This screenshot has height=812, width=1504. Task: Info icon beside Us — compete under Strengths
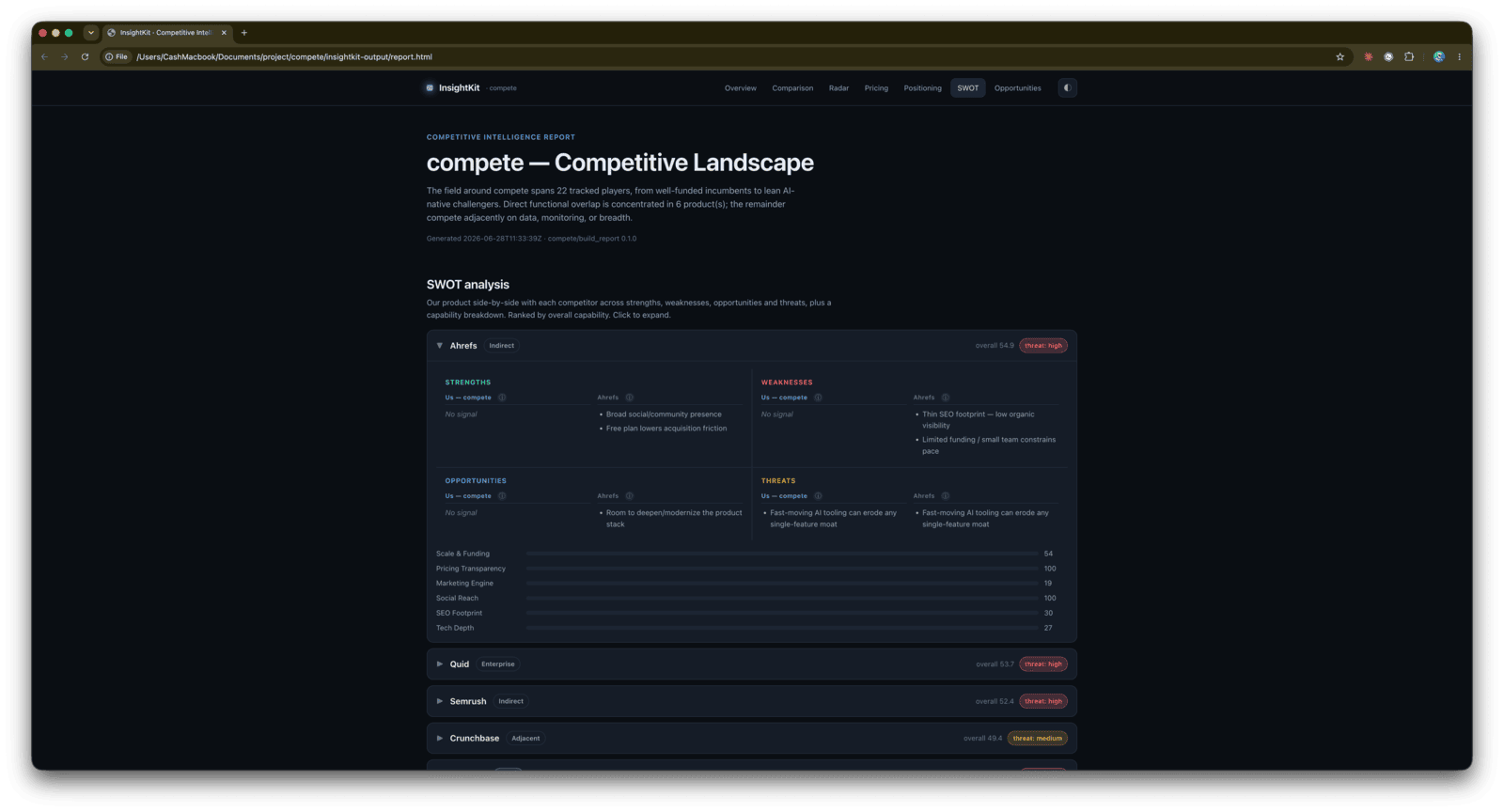[x=502, y=398]
